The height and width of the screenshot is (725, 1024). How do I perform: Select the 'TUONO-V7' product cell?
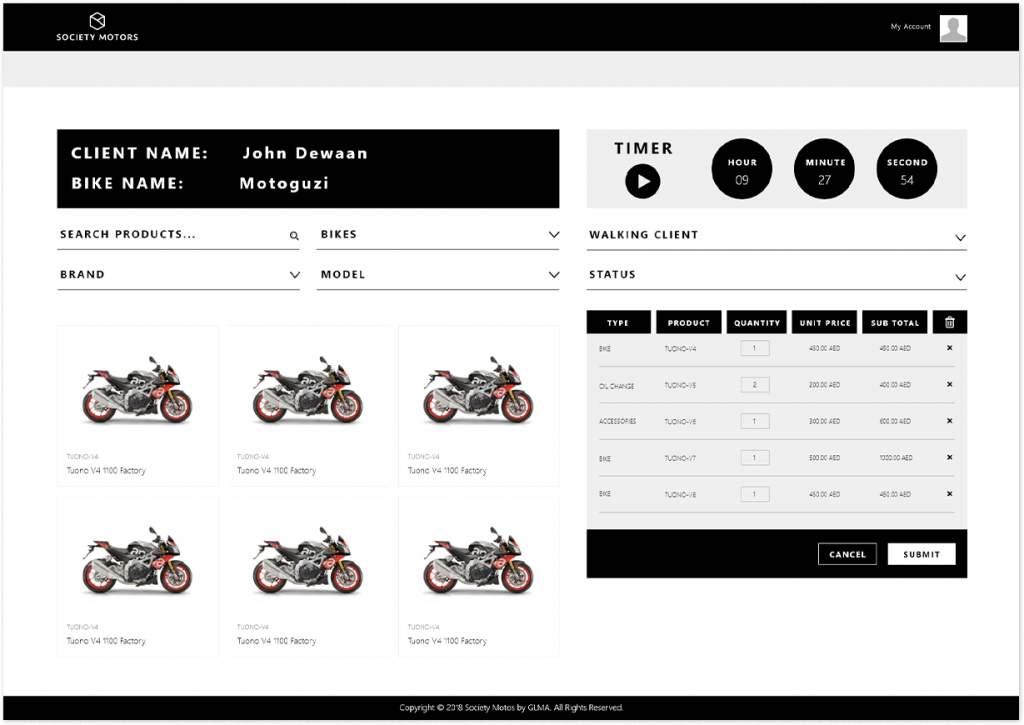[680, 459]
